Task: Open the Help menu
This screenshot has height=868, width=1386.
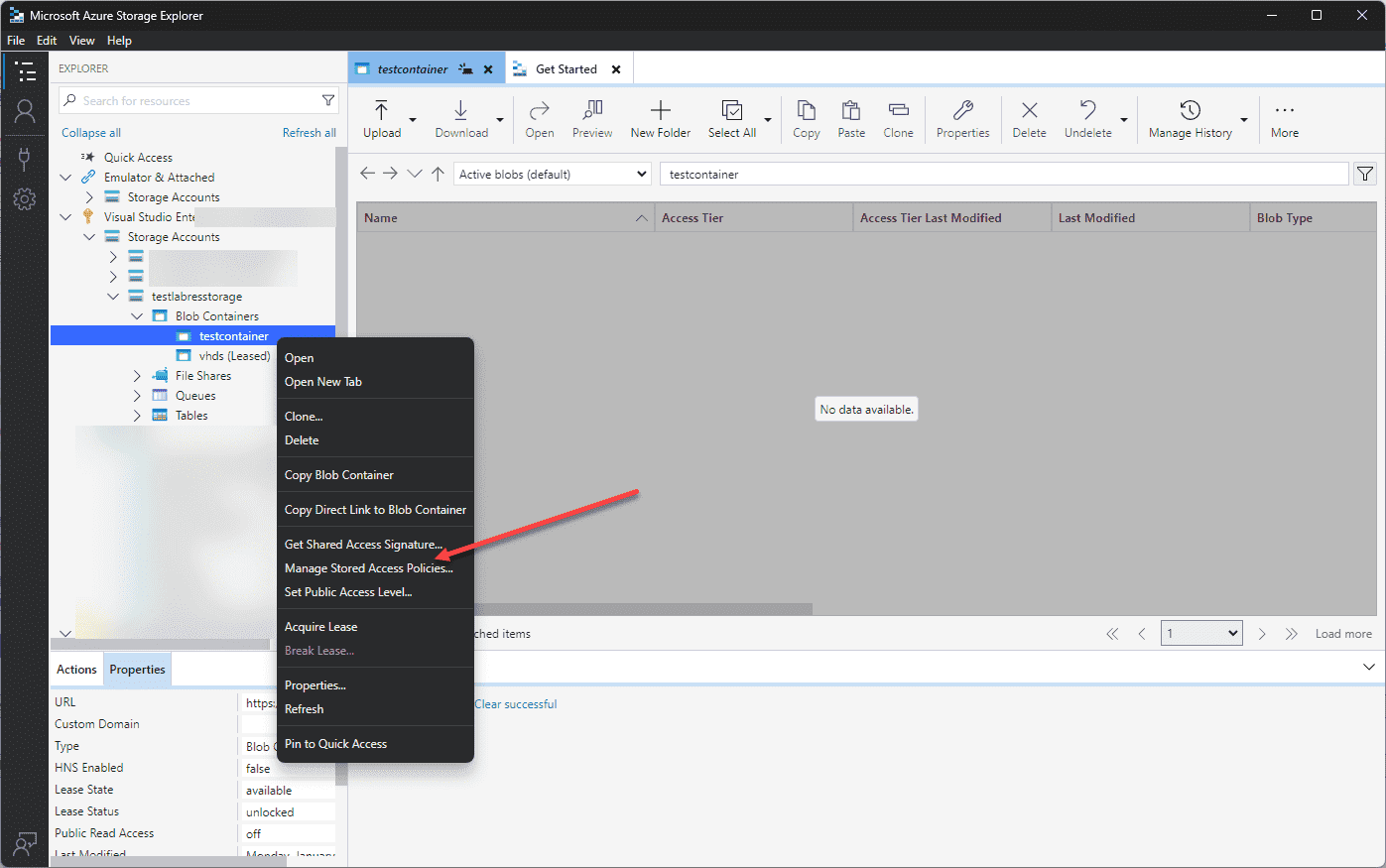Action: pos(119,41)
